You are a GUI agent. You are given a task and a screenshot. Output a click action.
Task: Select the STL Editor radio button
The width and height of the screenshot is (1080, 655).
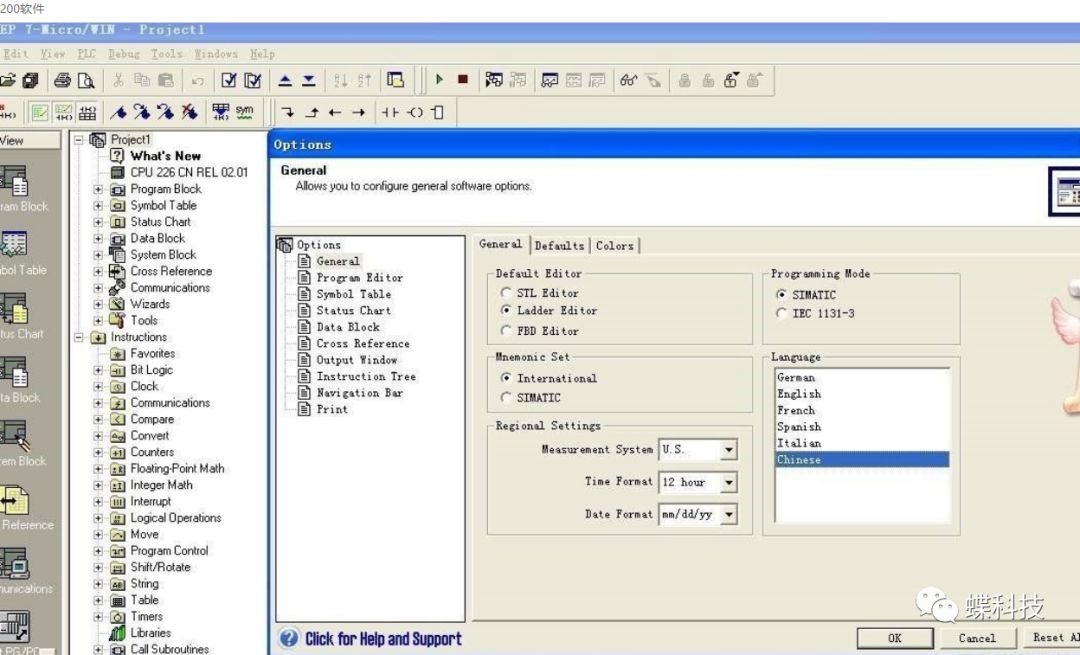pyautogui.click(x=506, y=293)
